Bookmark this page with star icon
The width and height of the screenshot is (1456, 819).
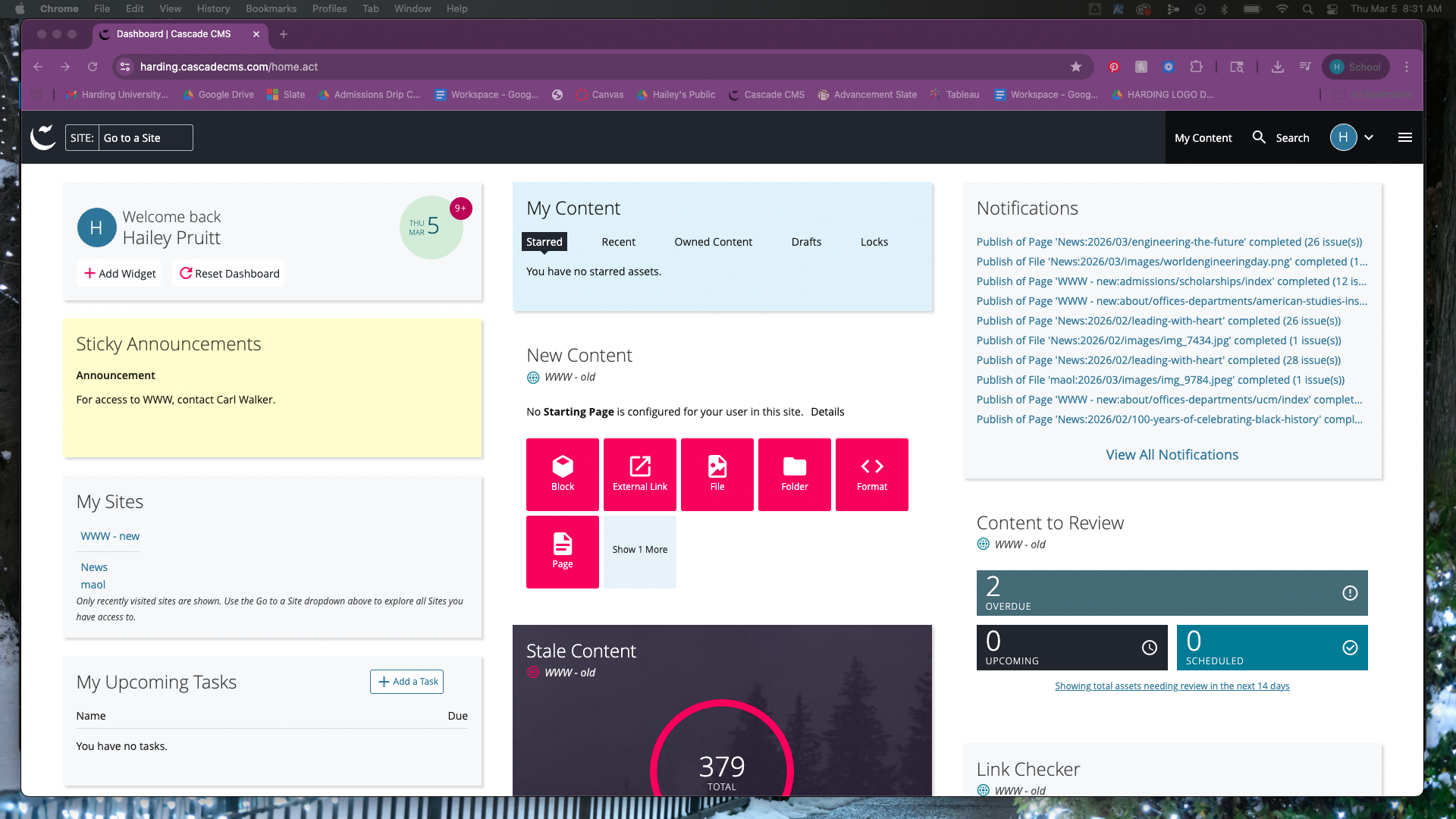click(1075, 67)
